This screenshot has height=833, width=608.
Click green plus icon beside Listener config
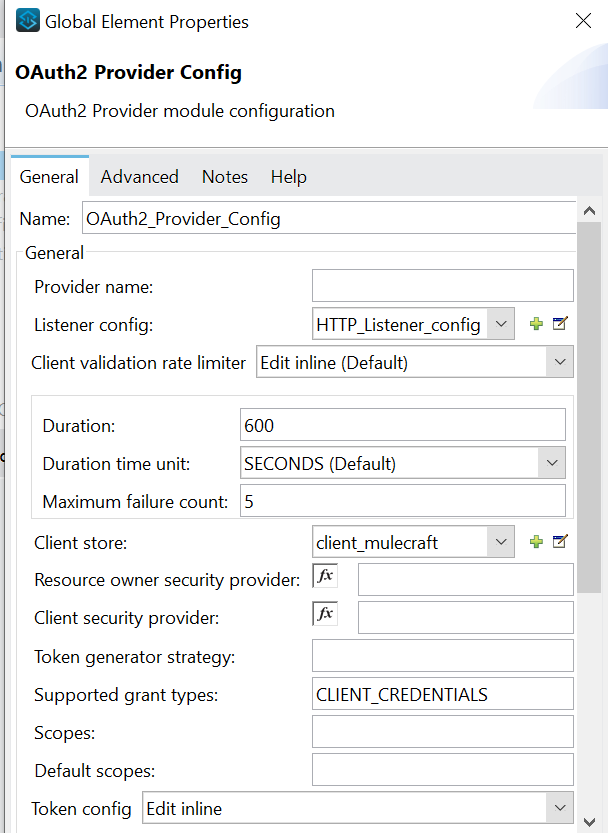tap(537, 324)
